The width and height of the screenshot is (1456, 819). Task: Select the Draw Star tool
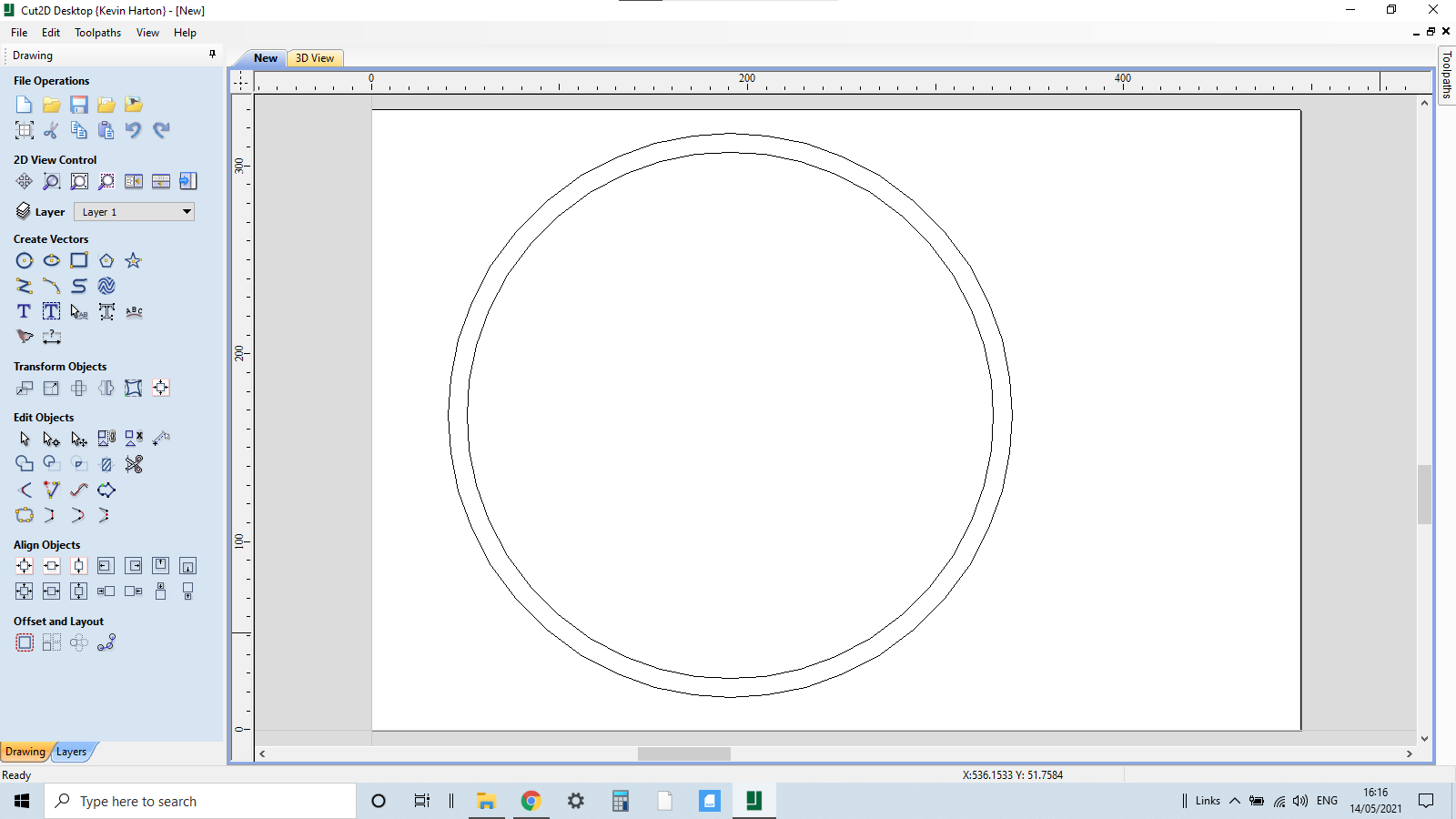pyautogui.click(x=134, y=260)
